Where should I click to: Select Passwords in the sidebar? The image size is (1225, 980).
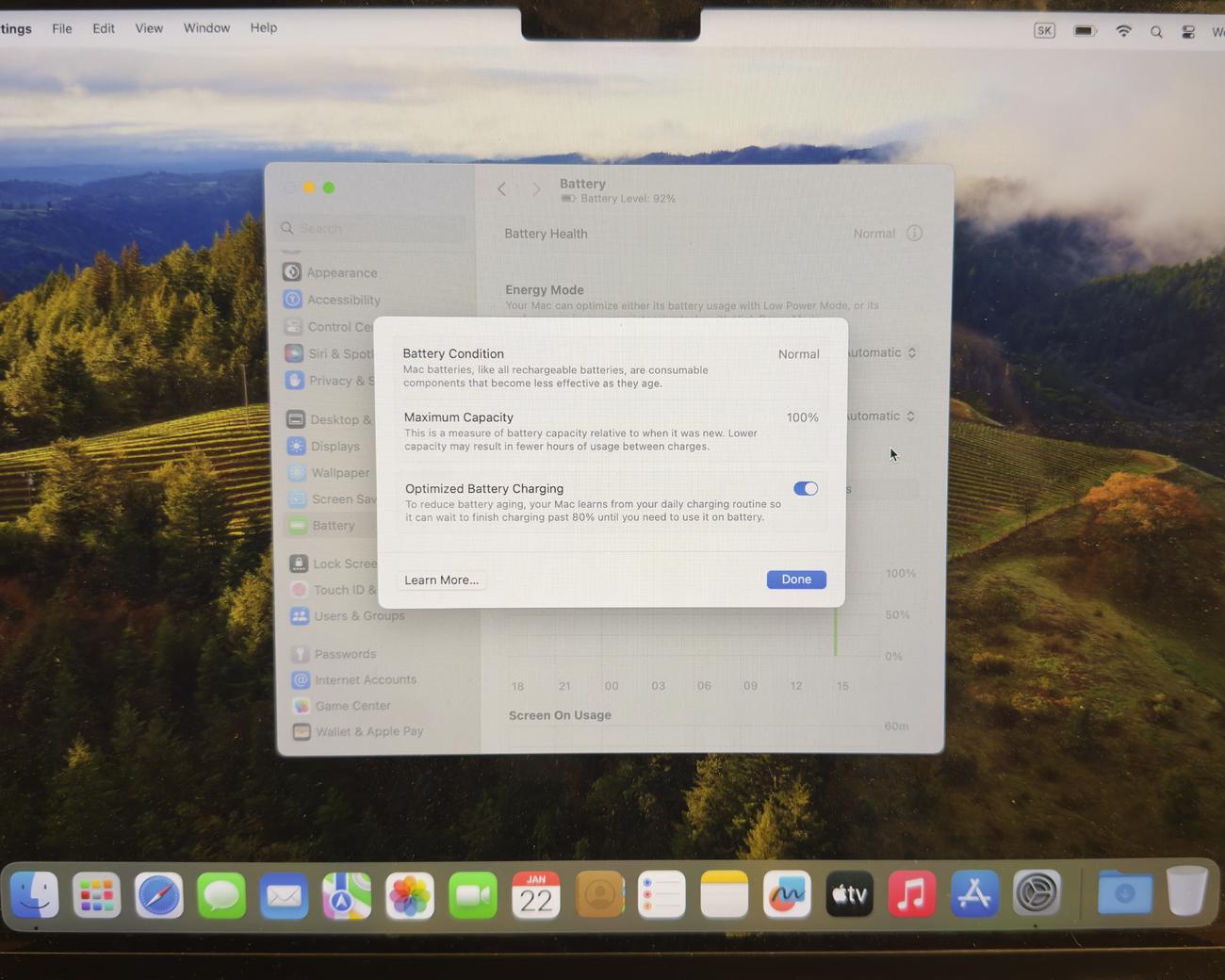point(345,653)
